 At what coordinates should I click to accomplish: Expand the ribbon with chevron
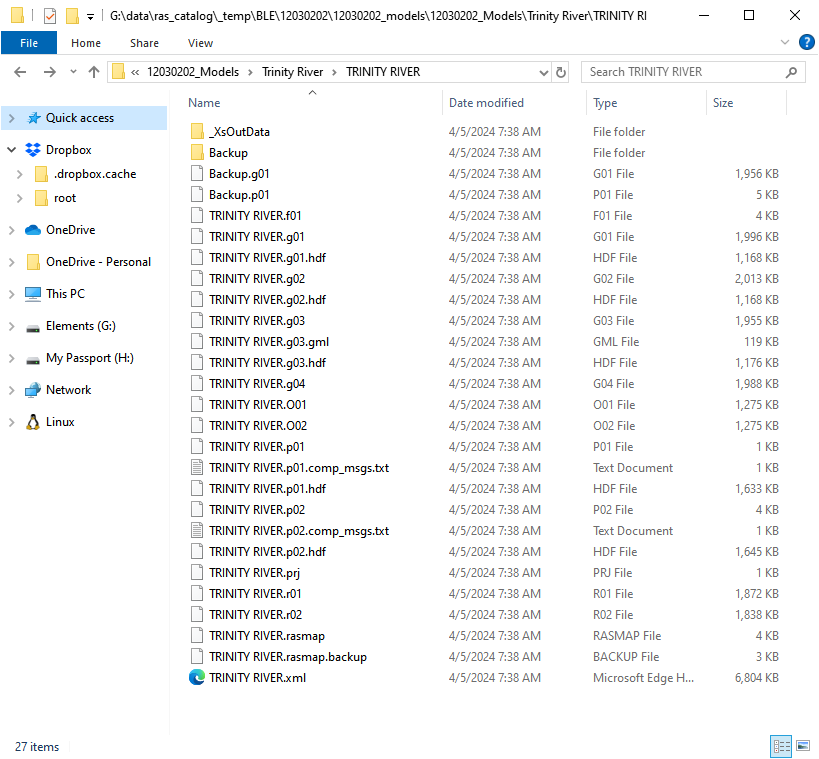(785, 42)
